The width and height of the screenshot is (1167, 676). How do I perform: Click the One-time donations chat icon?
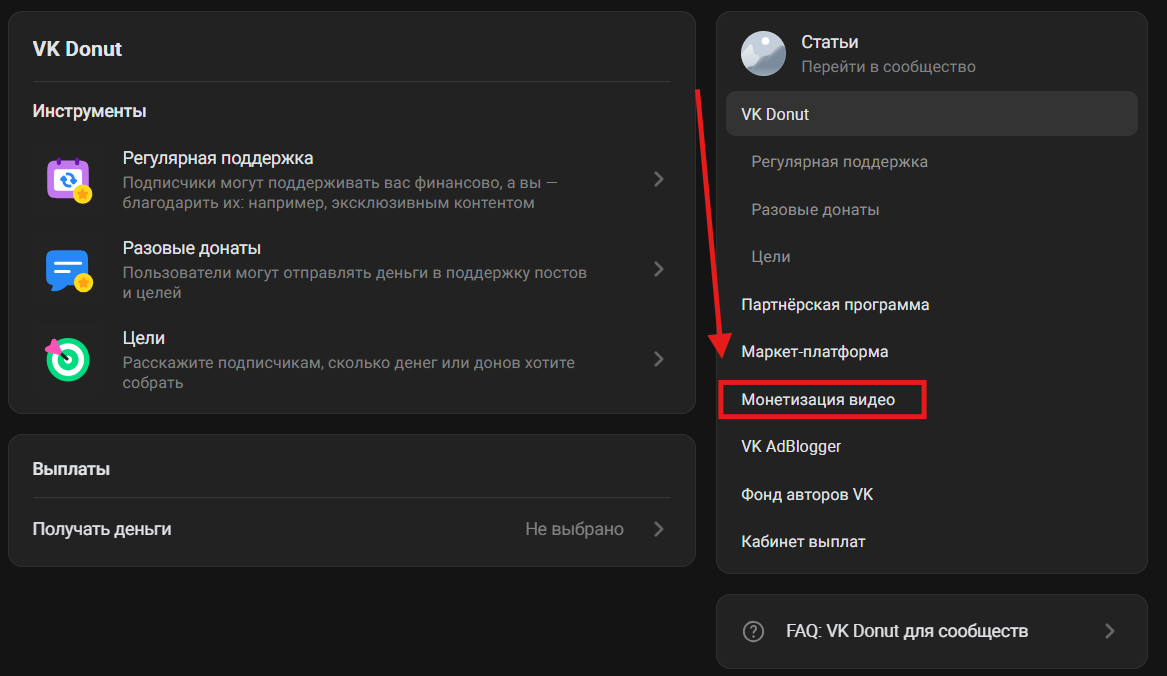click(68, 270)
